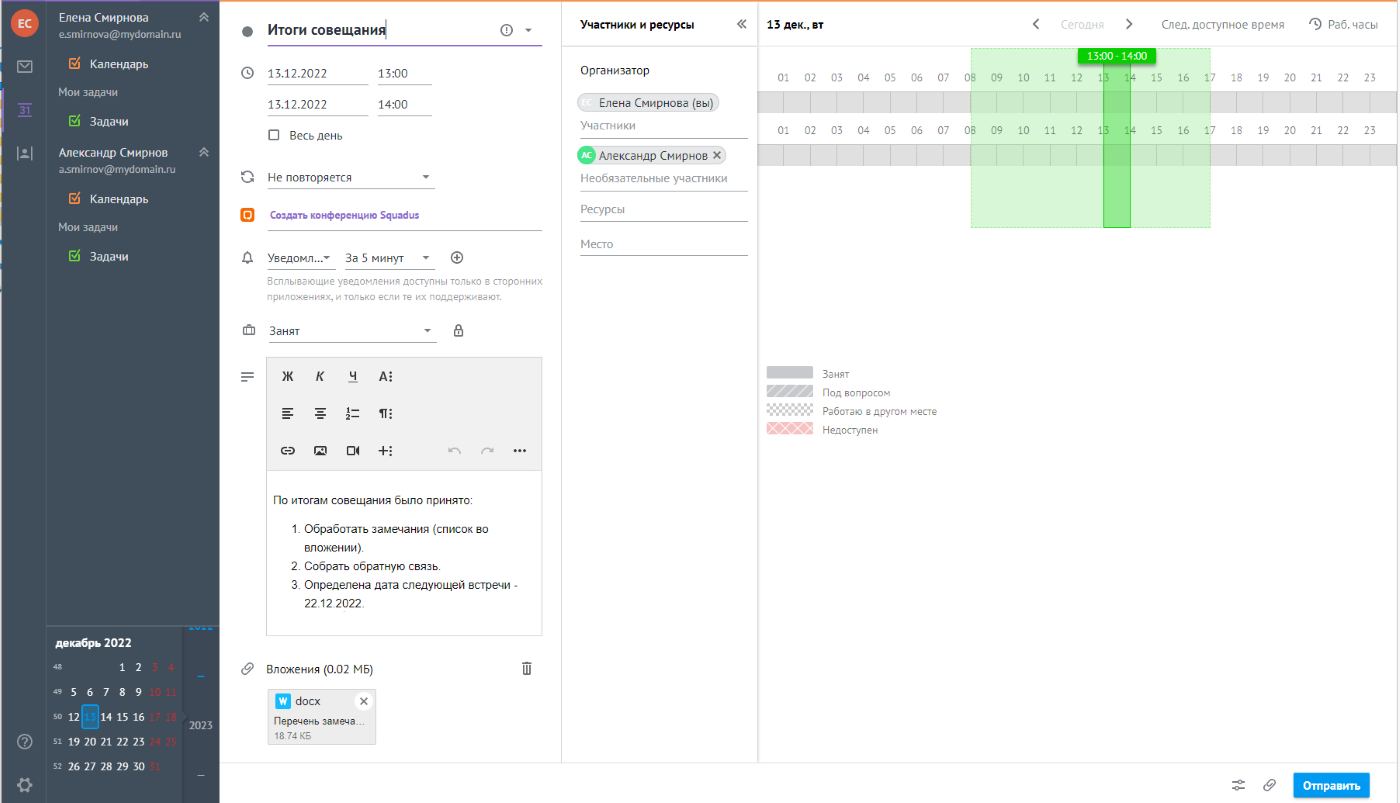Collapse the Александр Смирнов account section
The image size is (1400, 803).
coord(204,152)
